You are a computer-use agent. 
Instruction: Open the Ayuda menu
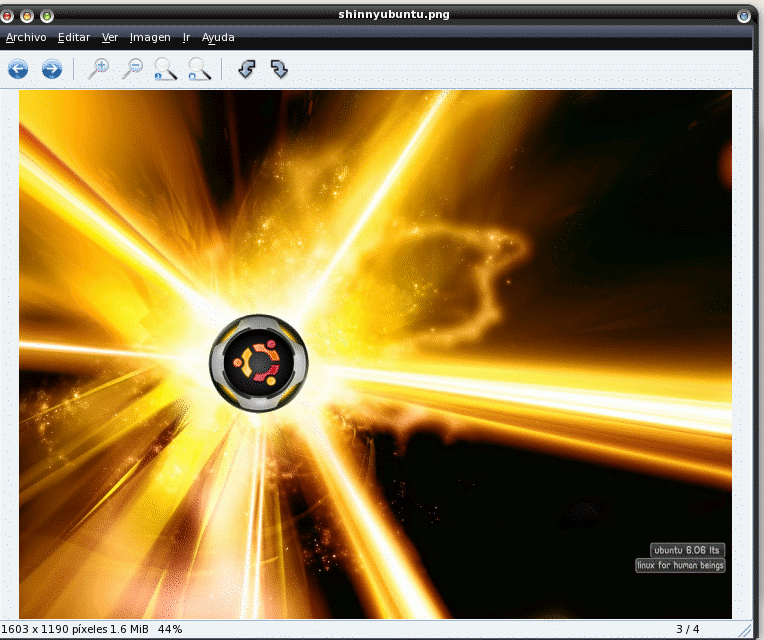tap(218, 38)
